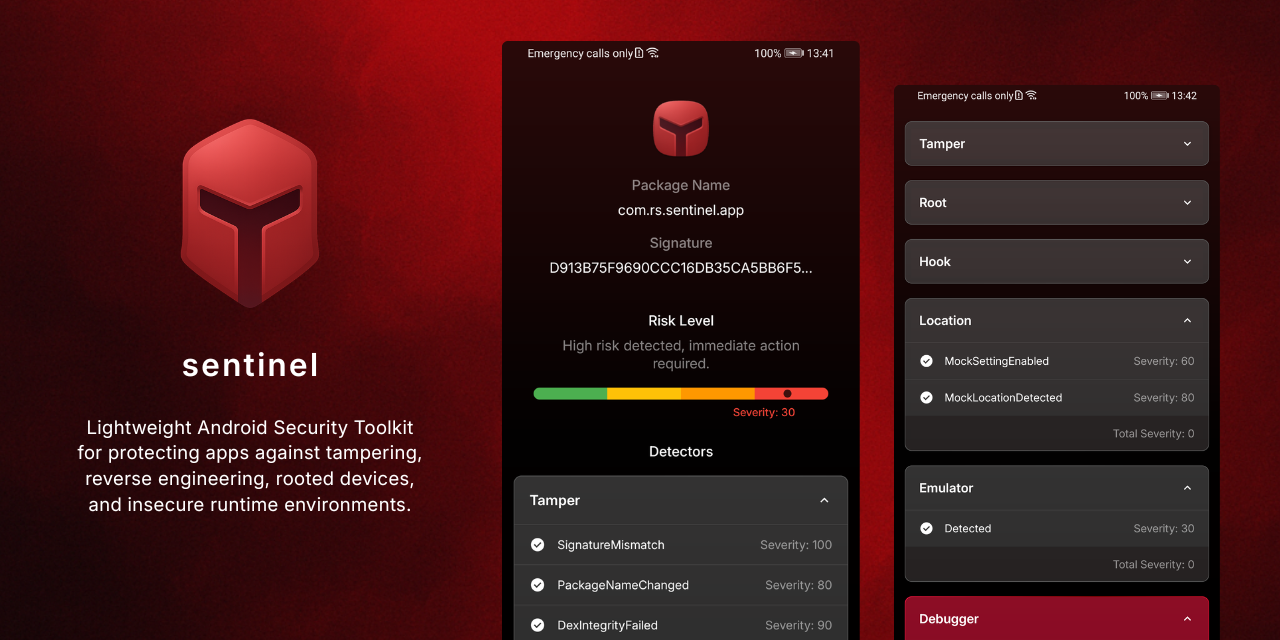Click the yellow segment of the risk bar
This screenshot has width=1280, height=640.
click(x=644, y=394)
